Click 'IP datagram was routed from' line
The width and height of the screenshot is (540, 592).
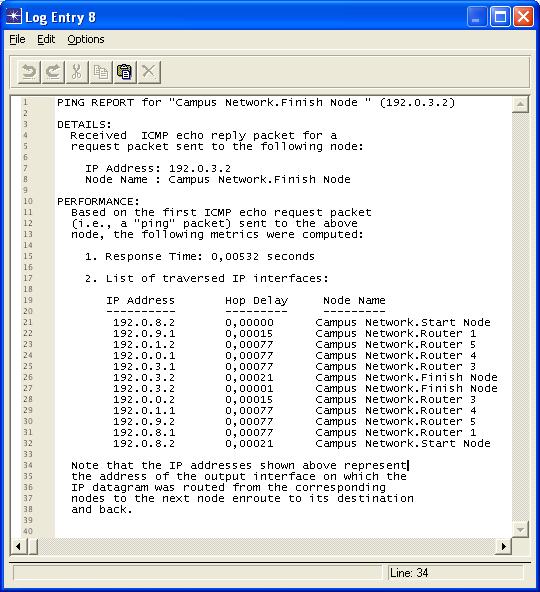(x=228, y=487)
